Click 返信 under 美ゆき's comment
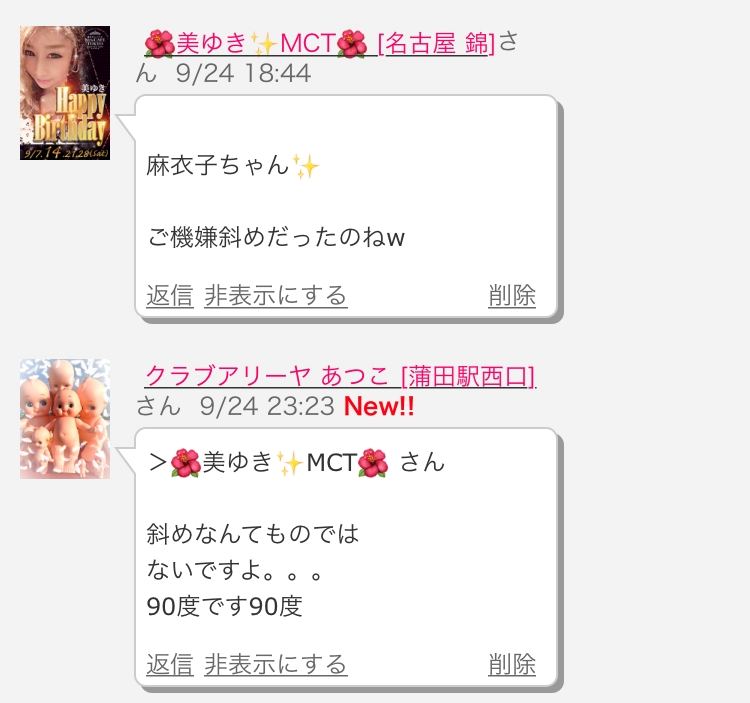The image size is (750, 703). pos(170,295)
